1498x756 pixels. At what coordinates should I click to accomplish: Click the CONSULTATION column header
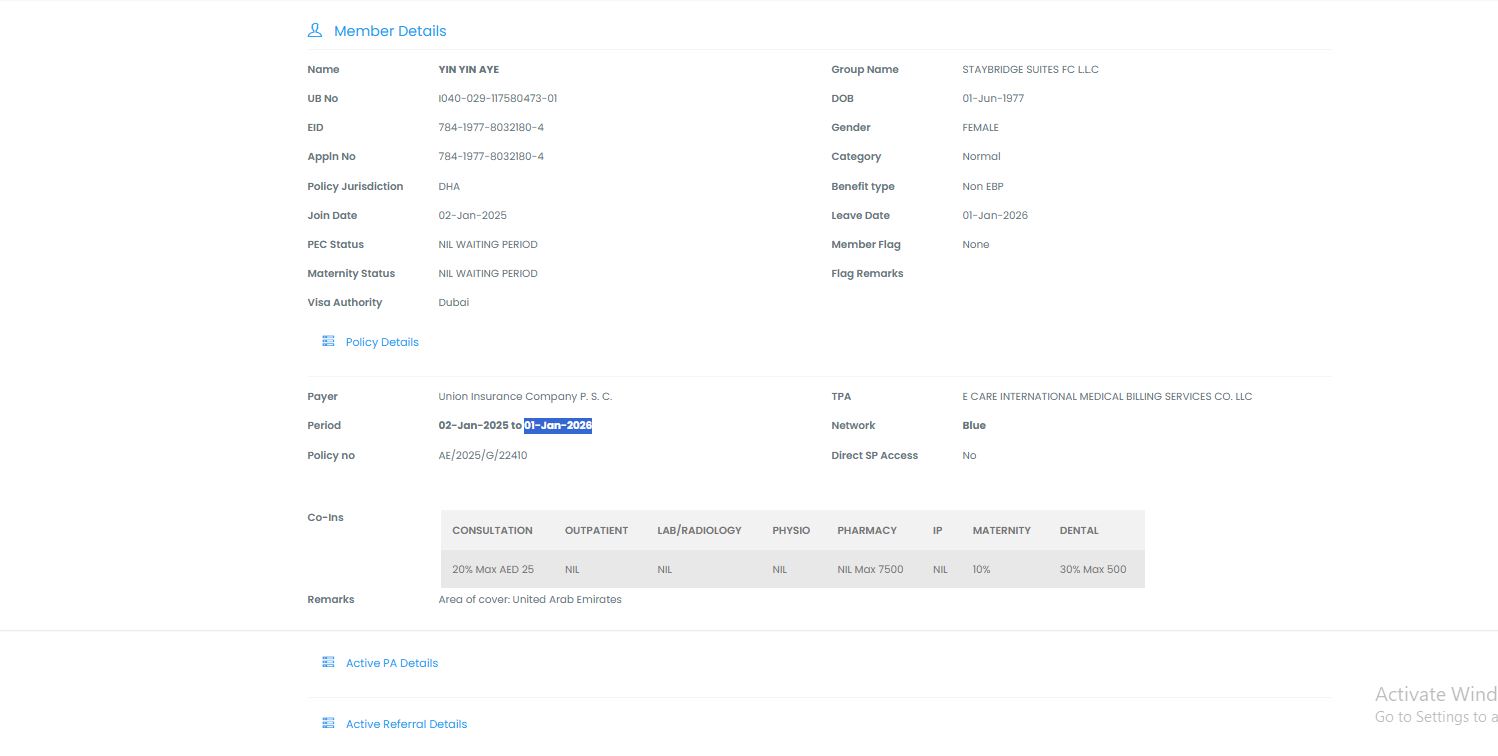(x=492, y=530)
